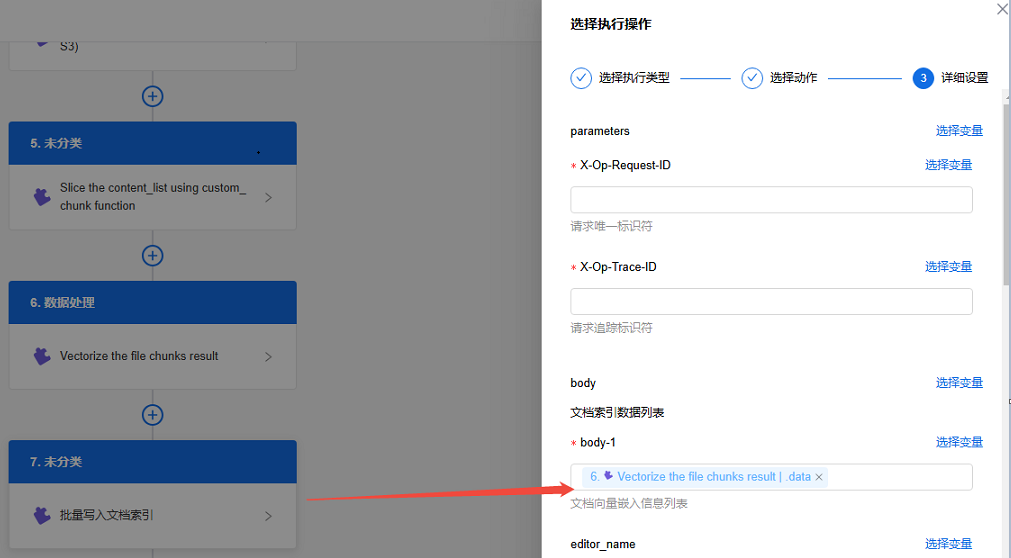Click the 请求唯一标识符 hint text
Screen dimensions: 1011x558
point(611,226)
